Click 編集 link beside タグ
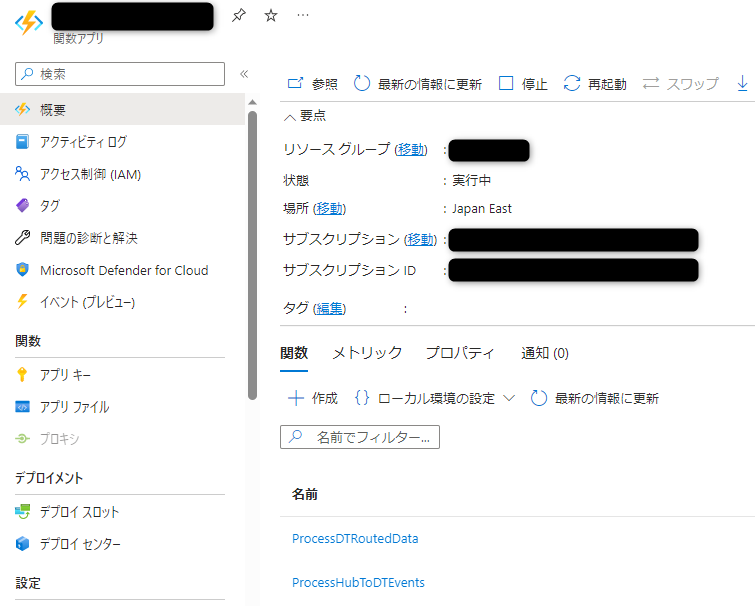Screen dimensions: 755x606 329,308
